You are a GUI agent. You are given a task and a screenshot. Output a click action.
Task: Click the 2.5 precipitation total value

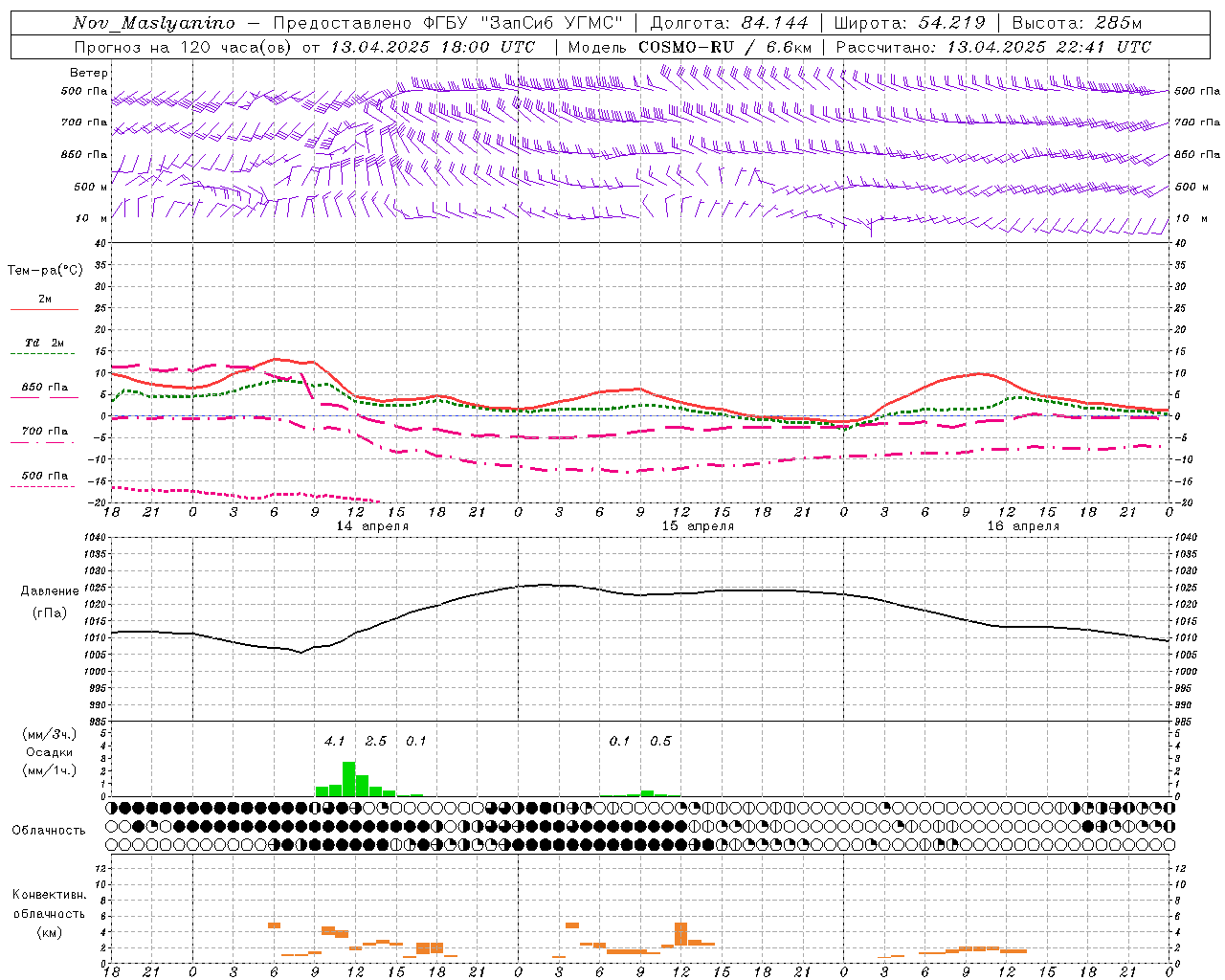click(376, 742)
